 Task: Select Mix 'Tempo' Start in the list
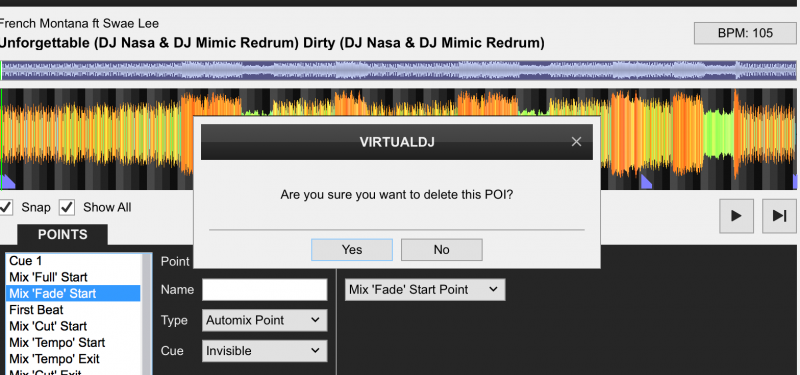pyautogui.click(x=73, y=342)
